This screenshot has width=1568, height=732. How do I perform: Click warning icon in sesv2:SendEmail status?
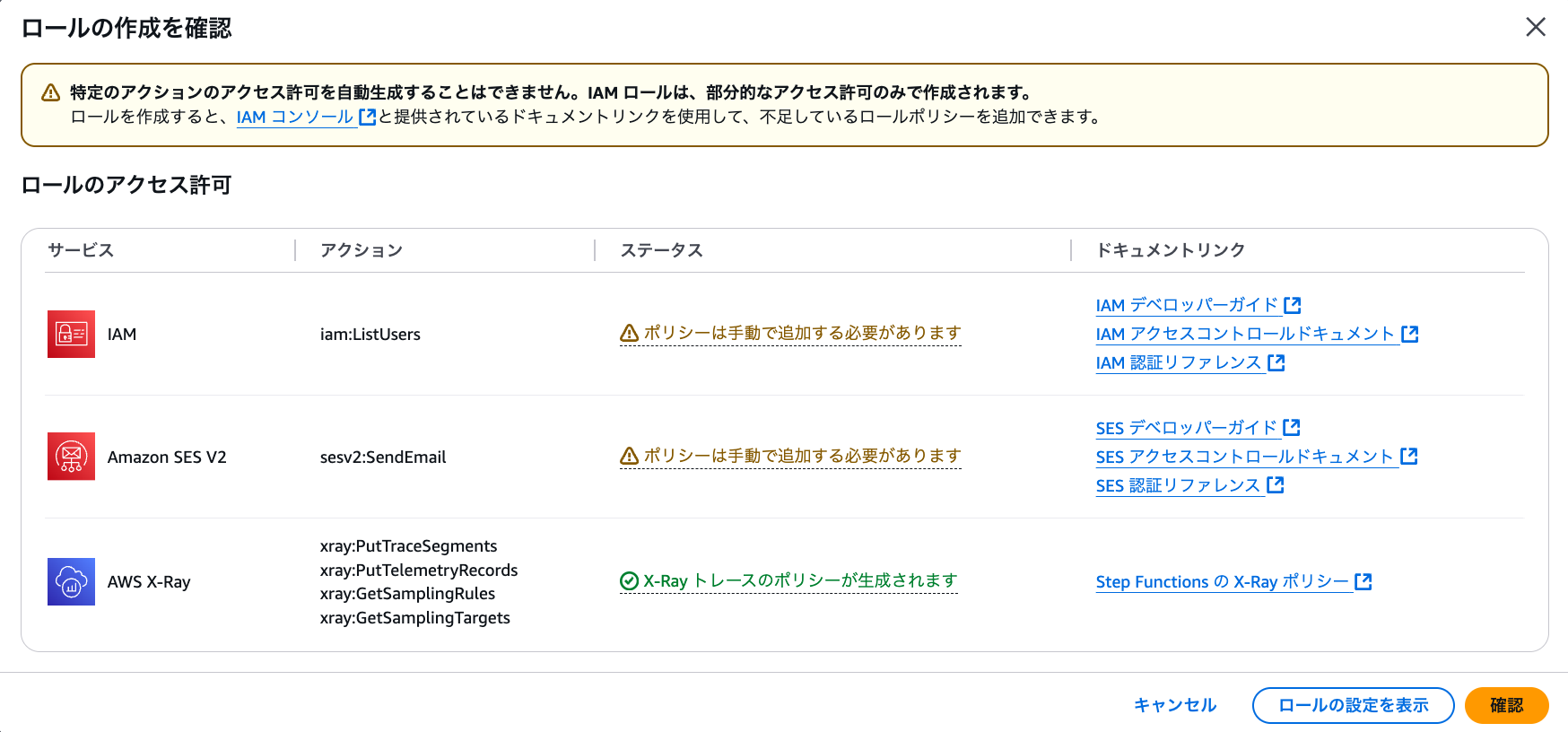coord(630,456)
